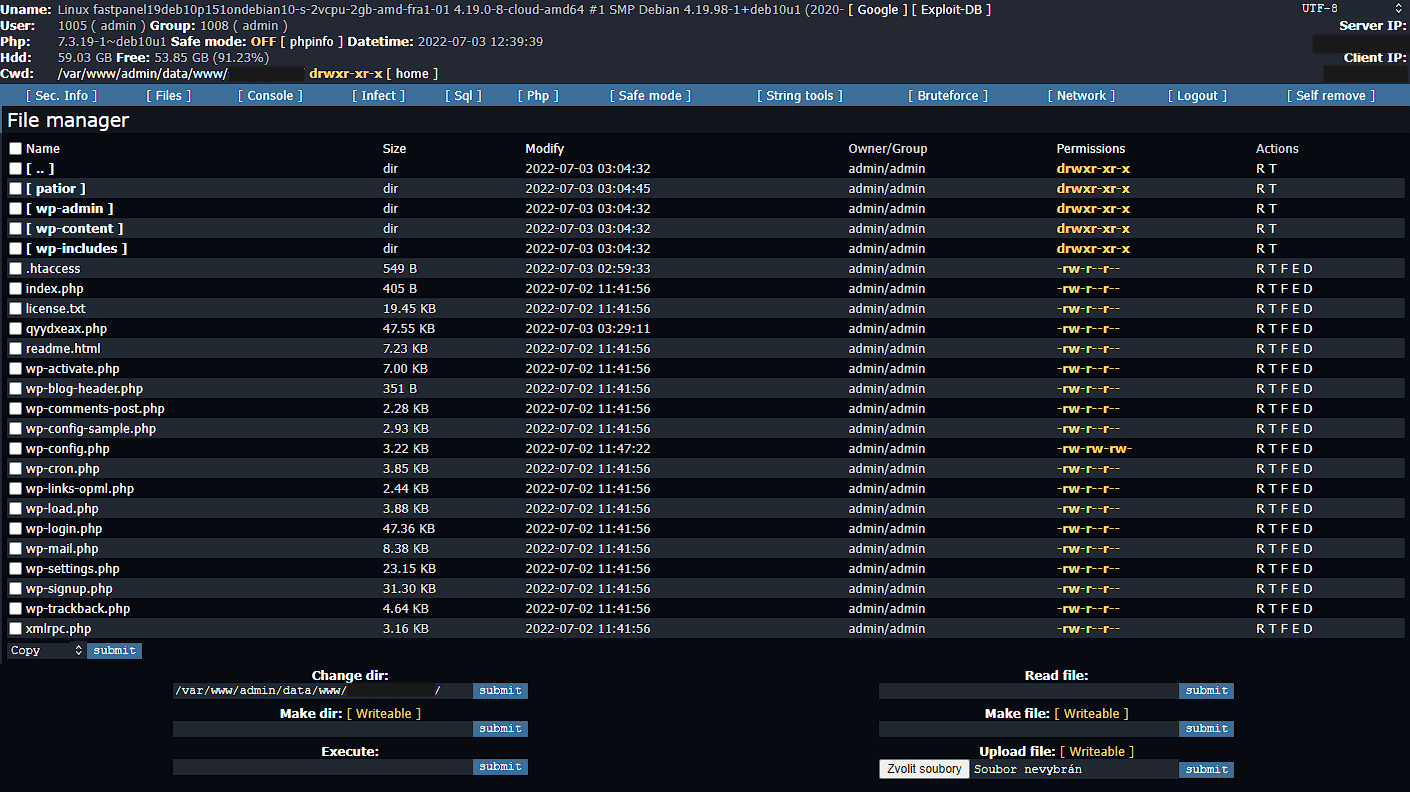Open the Bruteforce section
This screenshot has height=792, width=1410.
coord(947,96)
